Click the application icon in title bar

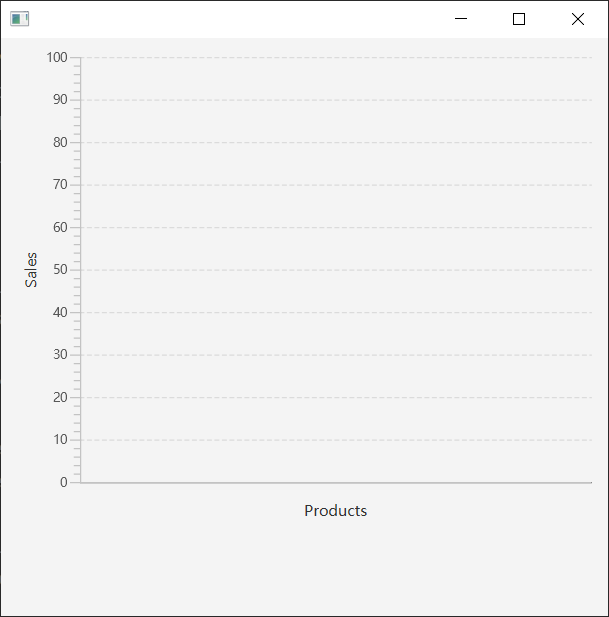(x=19, y=19)
